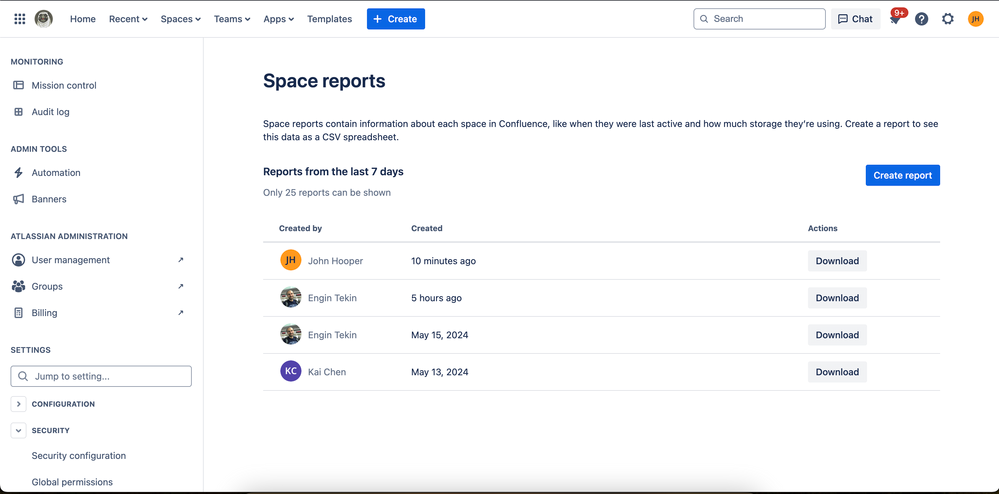Screen dimensions: 999x494
Task: Click the site logo avatar beside Home
Action: [43, 19]
